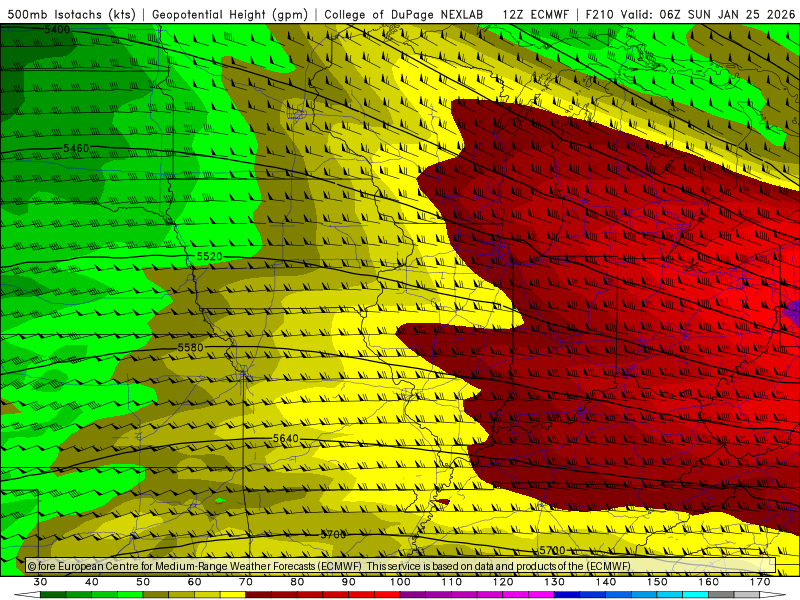Select the 120 kt color scale label
The width and height of the screenshot is (800, 600).
[x=503, y=582]
